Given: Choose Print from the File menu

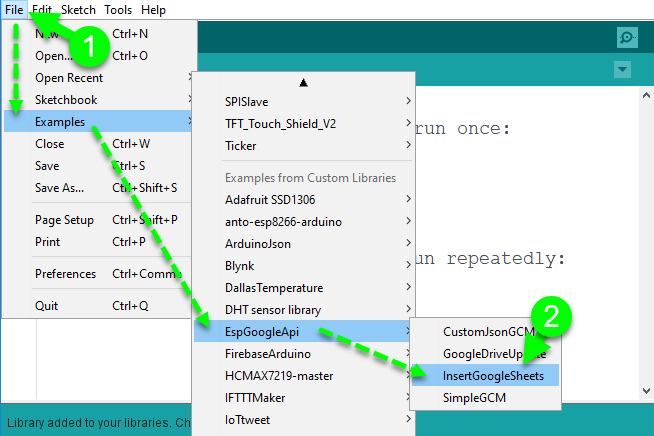Looking at the screenshot, I should pos(98,242).
